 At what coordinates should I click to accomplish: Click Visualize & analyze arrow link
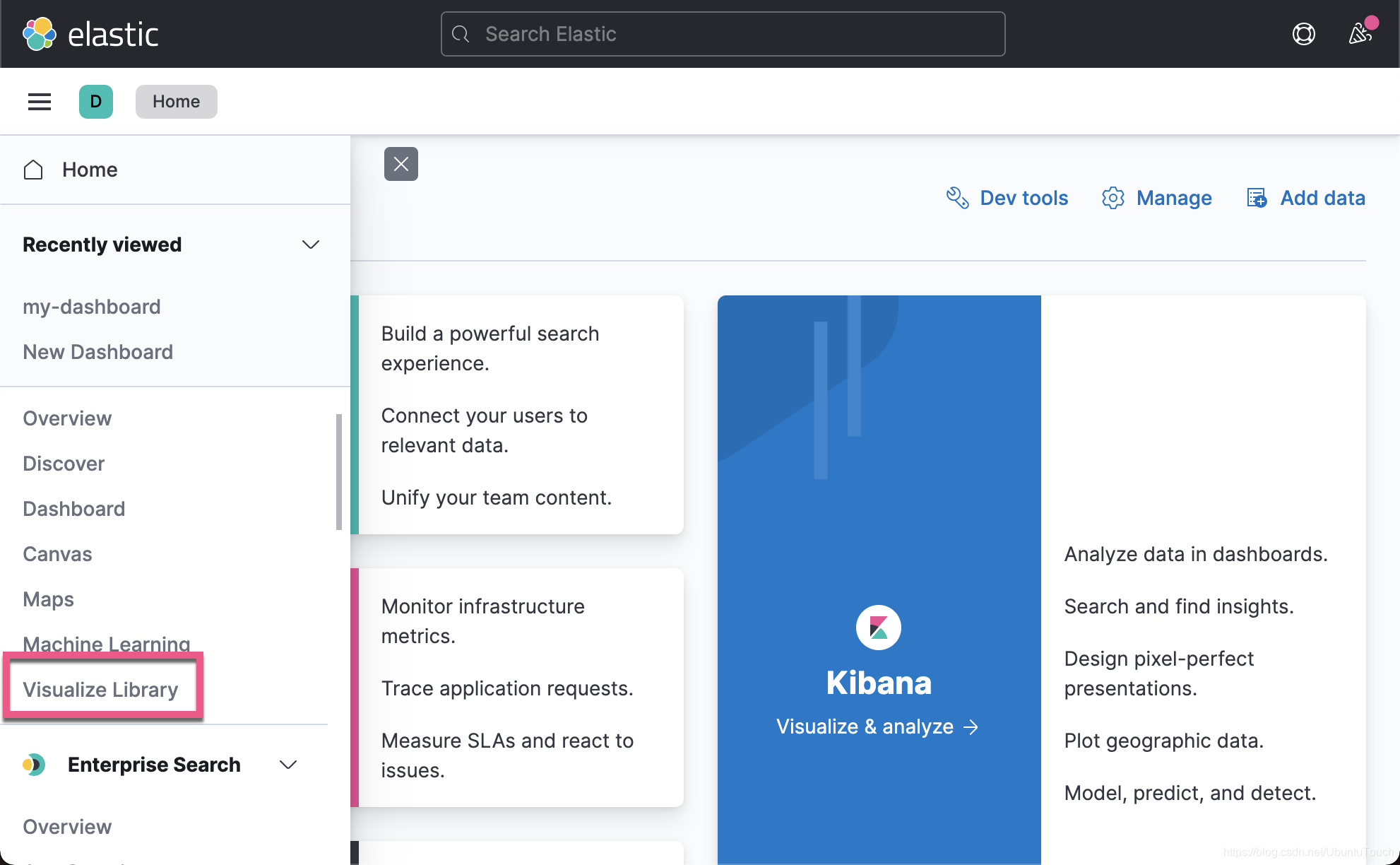pyautogui.click(x=877, y=726)
